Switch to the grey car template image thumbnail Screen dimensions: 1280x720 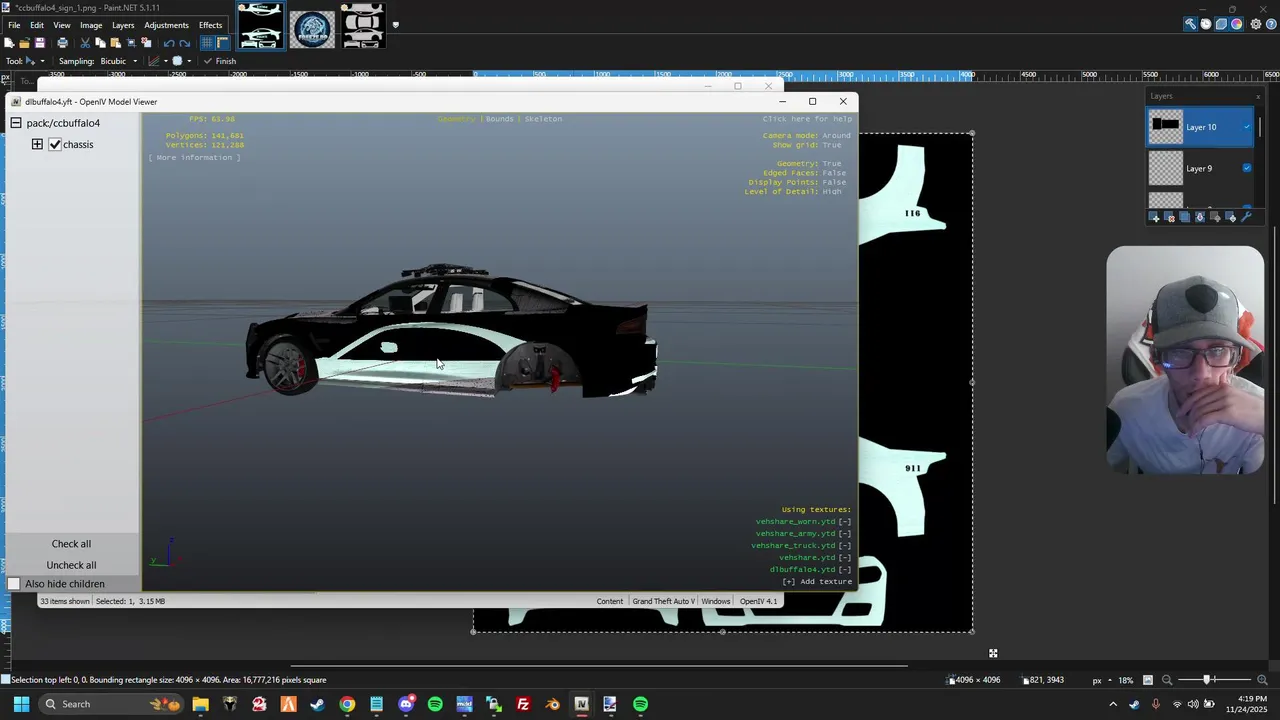363,27
